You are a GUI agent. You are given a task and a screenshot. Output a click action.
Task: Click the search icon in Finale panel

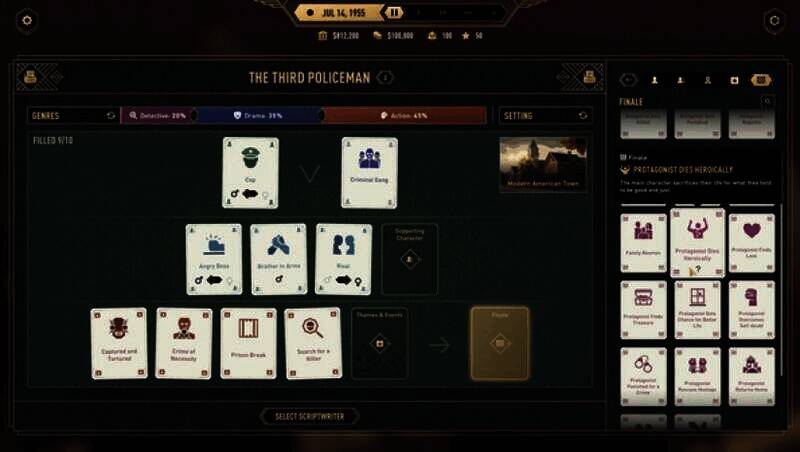point(767,101)
